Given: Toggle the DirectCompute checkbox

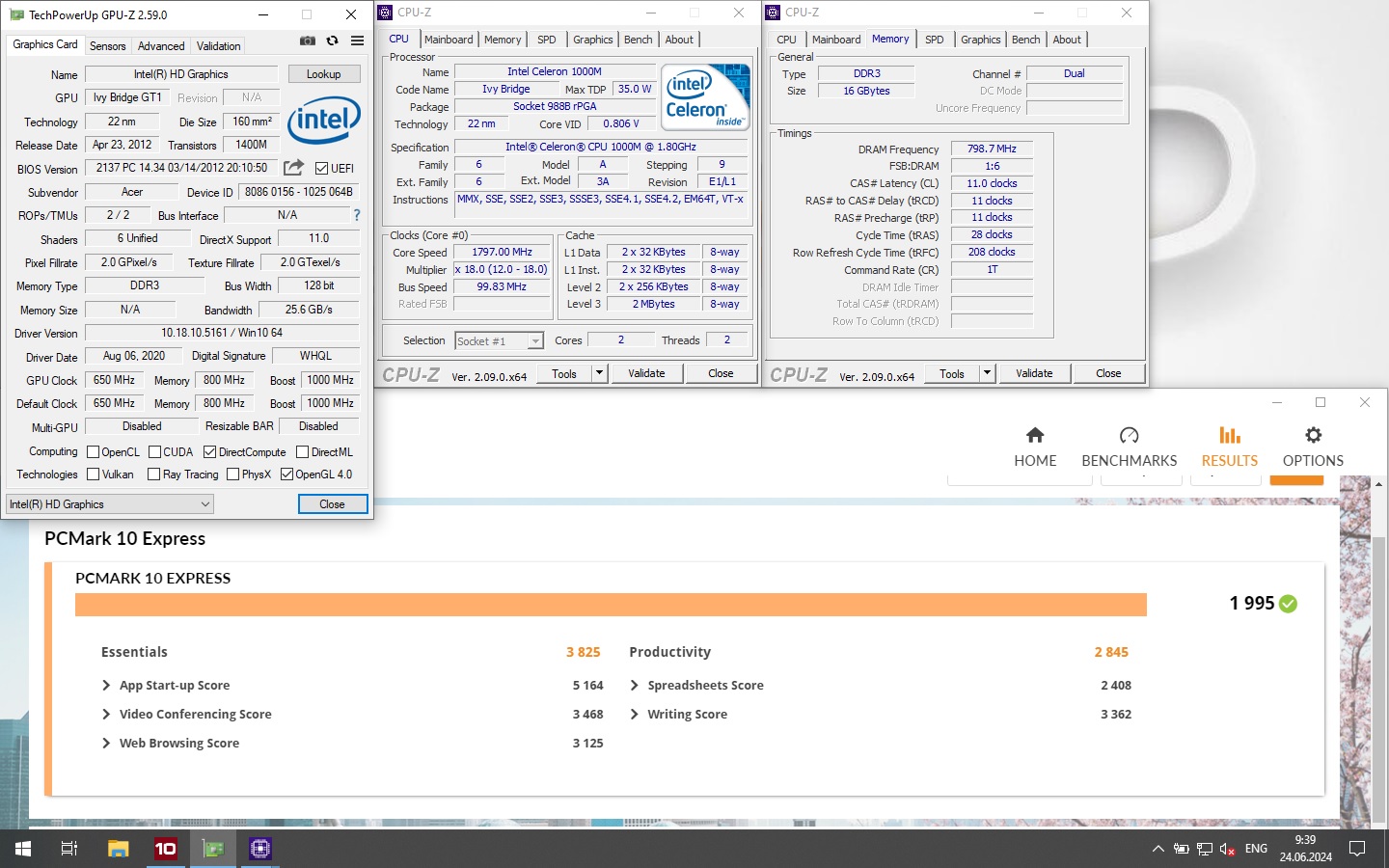Looking at the screenshot, I should click(209, 451).
